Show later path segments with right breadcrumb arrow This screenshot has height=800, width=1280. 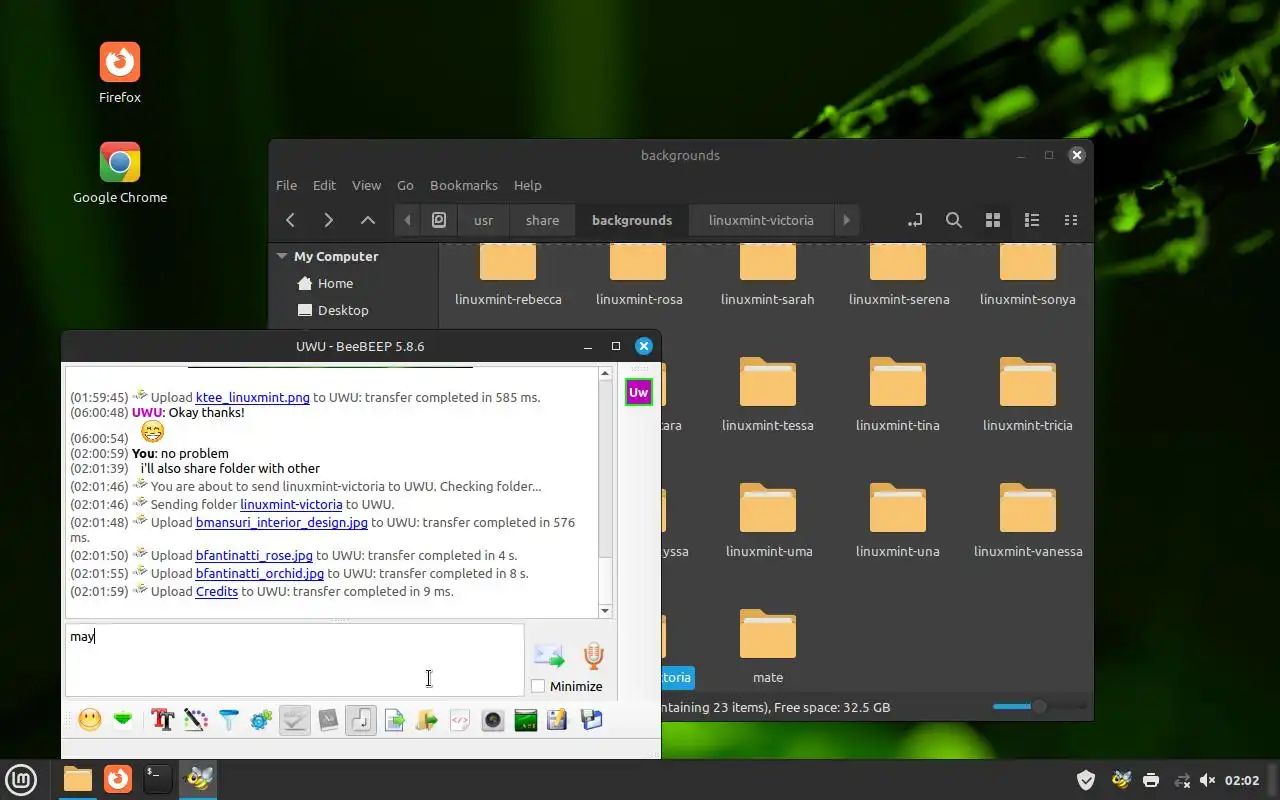[847, 220]
